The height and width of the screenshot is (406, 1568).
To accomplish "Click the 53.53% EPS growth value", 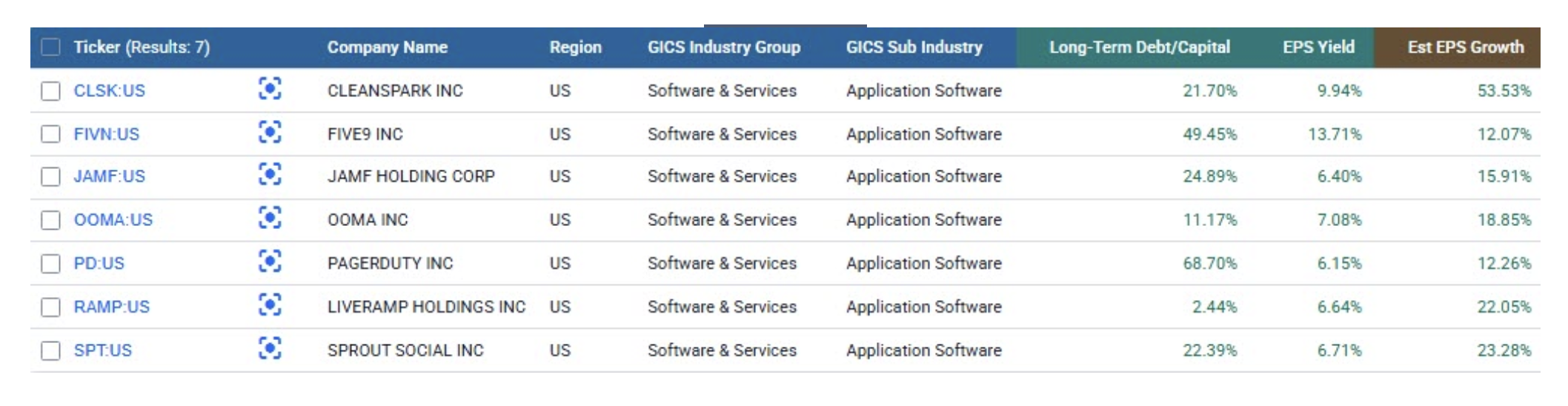I will 1504,90.
